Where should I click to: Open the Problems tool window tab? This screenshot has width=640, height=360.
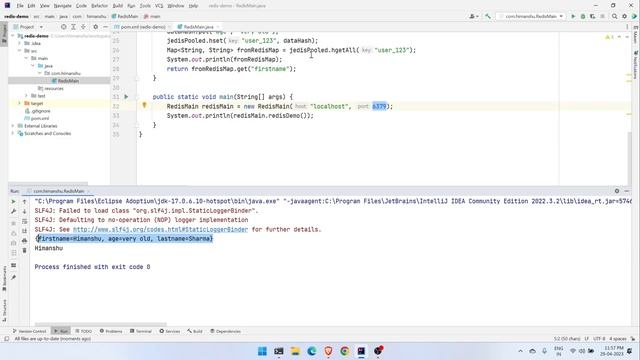point(111,331)
